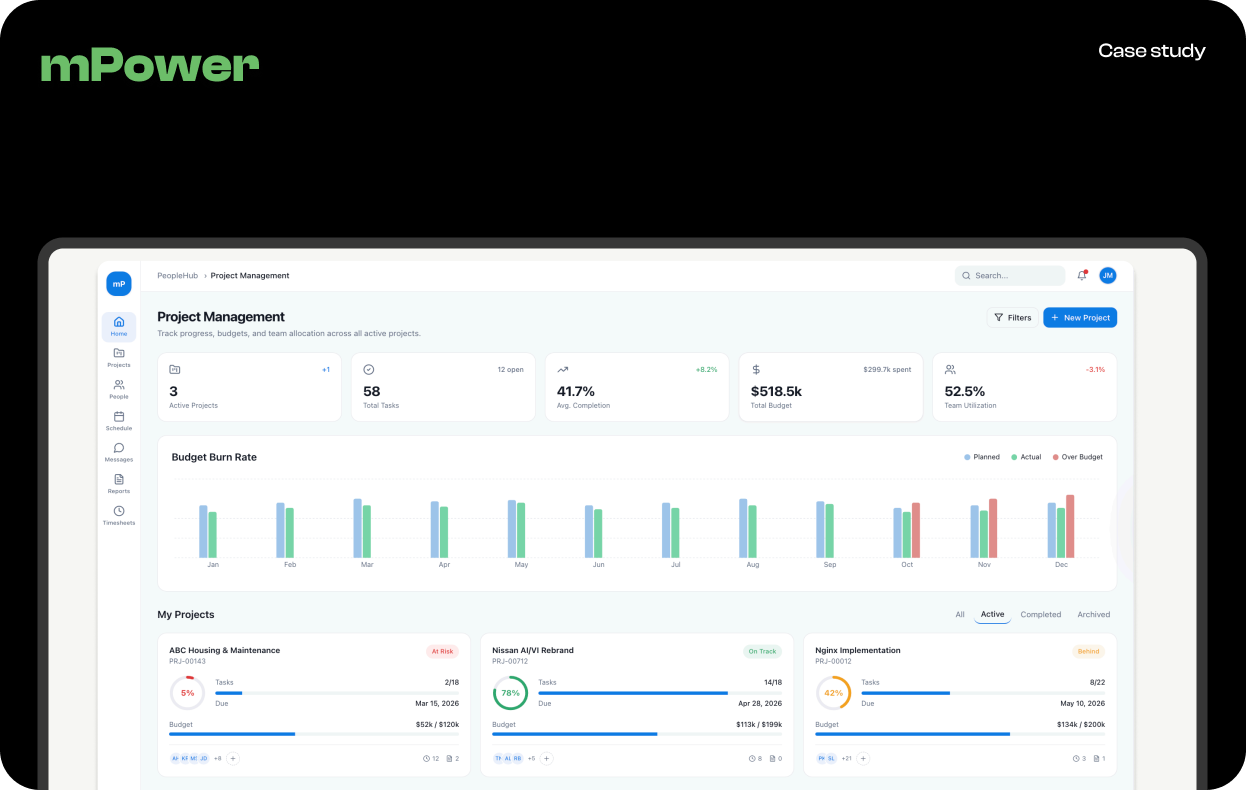Open the Reports sidebar icon
Screen dimensions: 1246x790
[119, 483]
